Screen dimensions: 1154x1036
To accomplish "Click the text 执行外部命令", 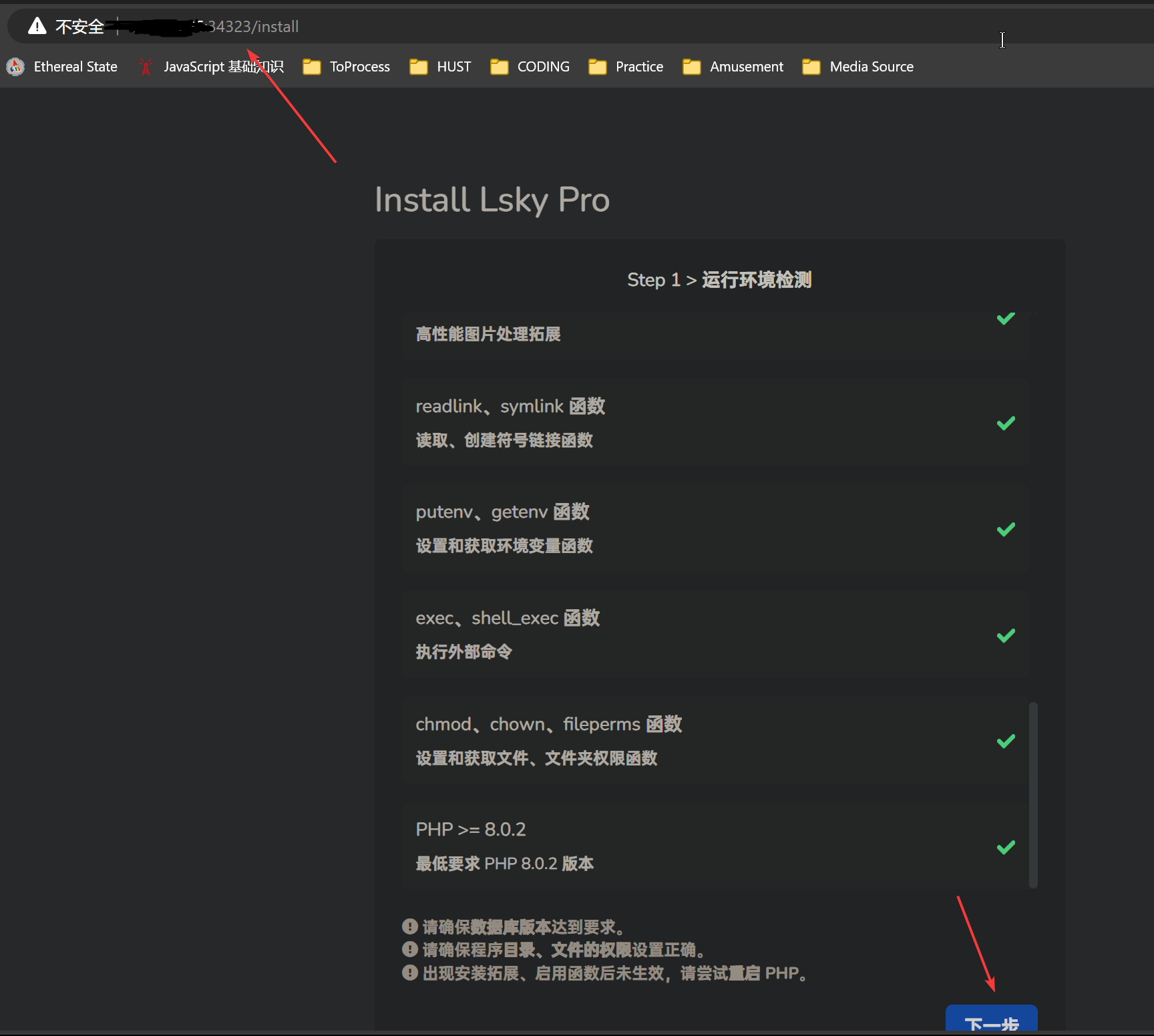I will [463, 652].
